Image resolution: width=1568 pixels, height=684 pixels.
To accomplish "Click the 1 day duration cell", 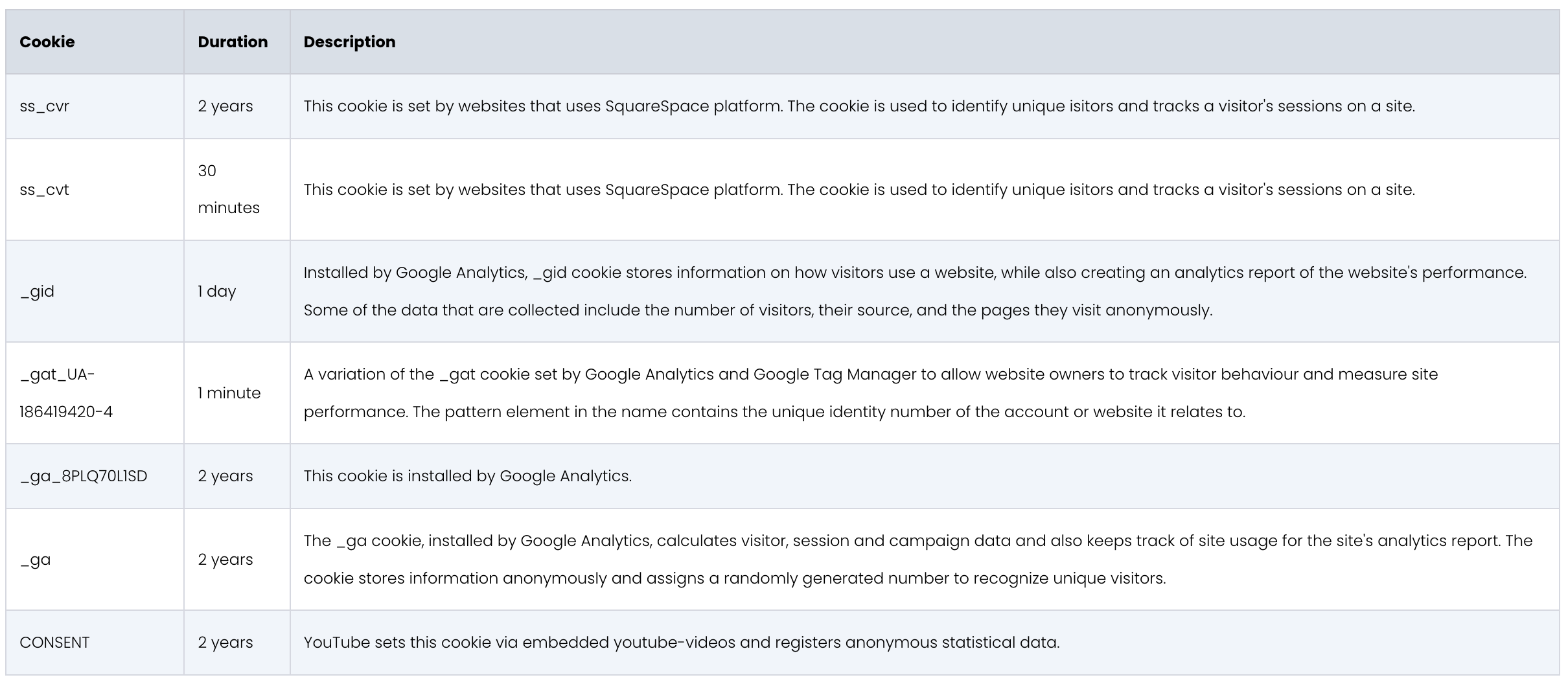I will pos(217,291).
